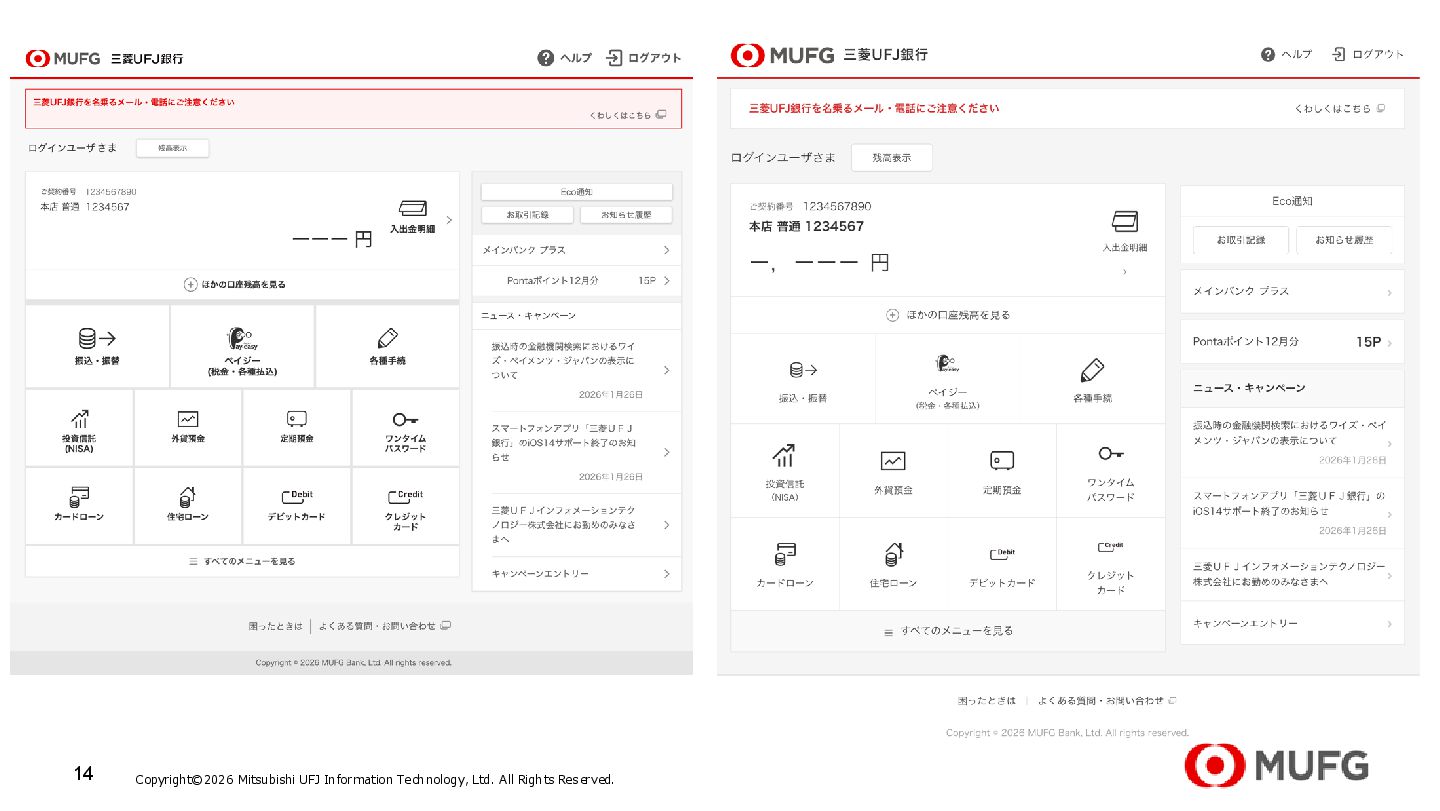Screen dimensions: 1440x811
Task: Open インフォメーションテクノロジー news item in right-hand screen
Action: (x=1292, y=574)
